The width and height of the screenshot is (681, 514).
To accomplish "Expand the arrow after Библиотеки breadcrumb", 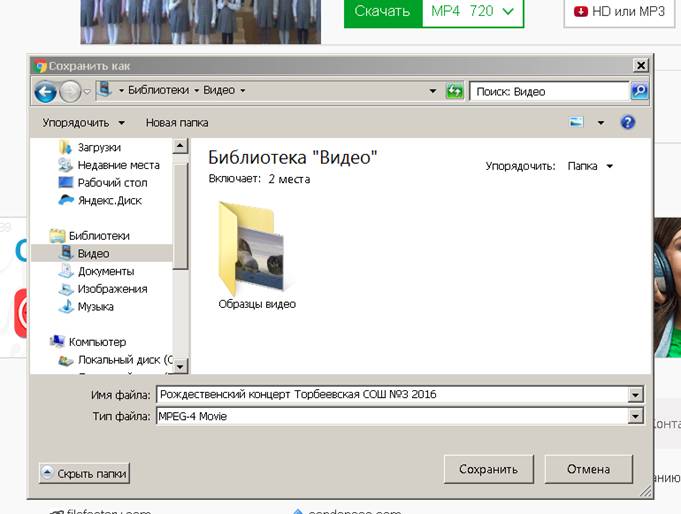I will click(x=196, y=90).
